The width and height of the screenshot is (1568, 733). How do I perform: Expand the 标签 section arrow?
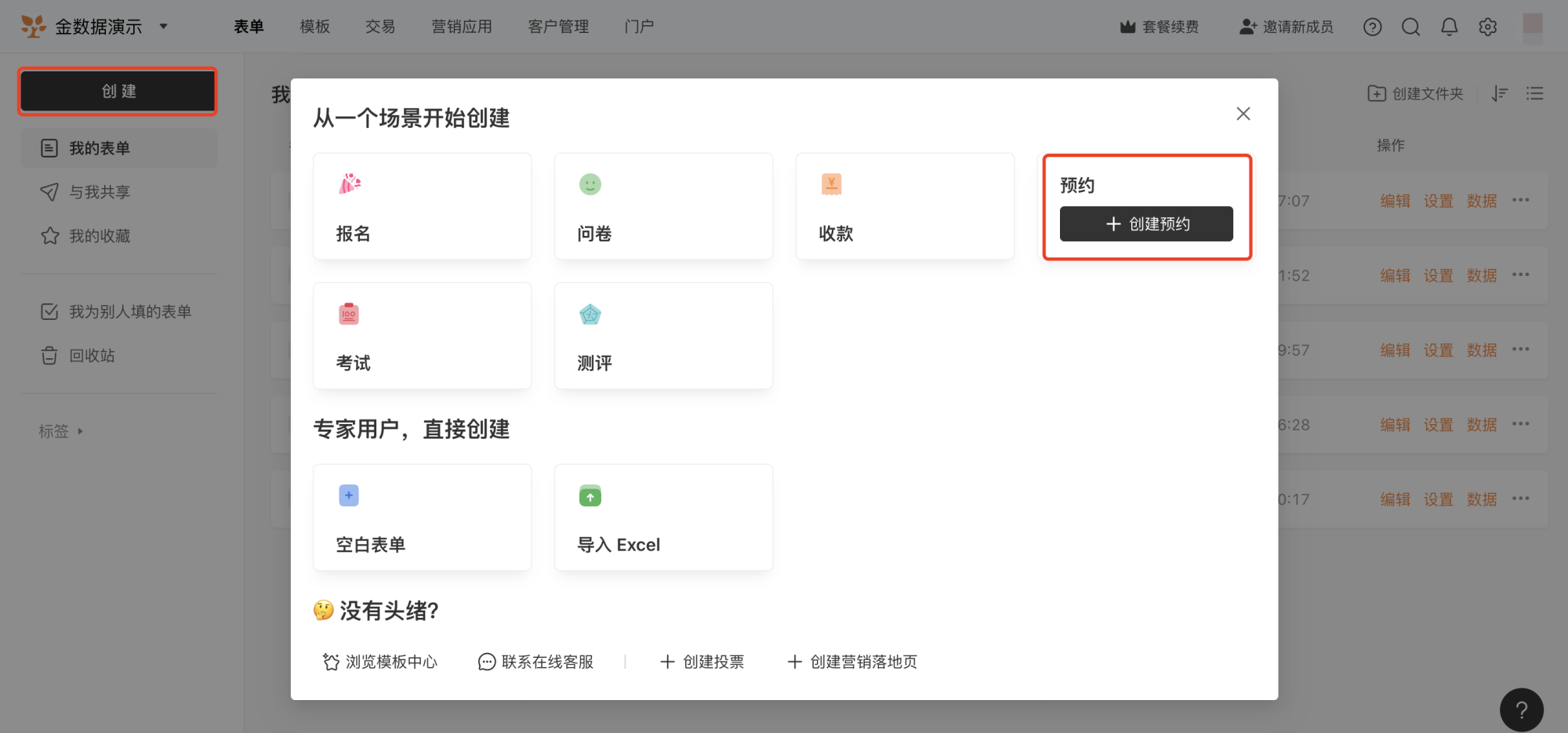pos(80,431)
